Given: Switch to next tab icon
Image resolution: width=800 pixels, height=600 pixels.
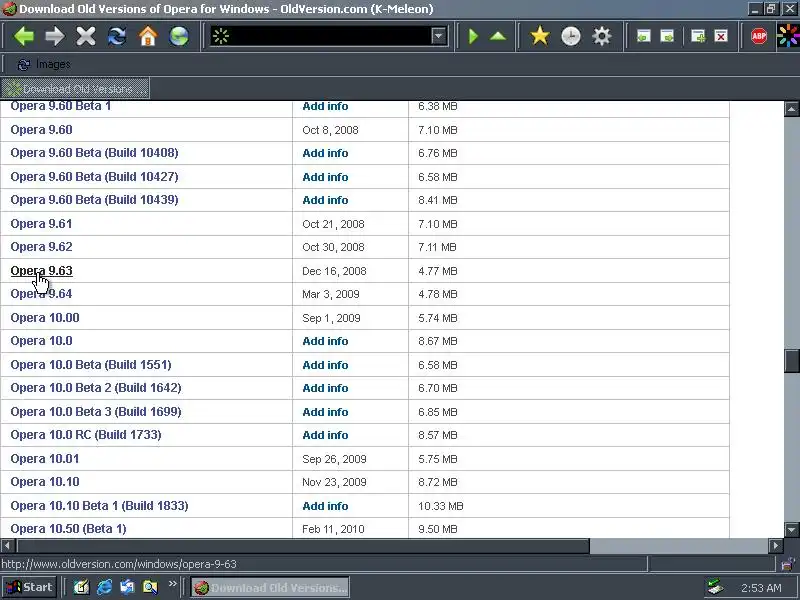Looking at the screenshot, I should click(667, 36).
